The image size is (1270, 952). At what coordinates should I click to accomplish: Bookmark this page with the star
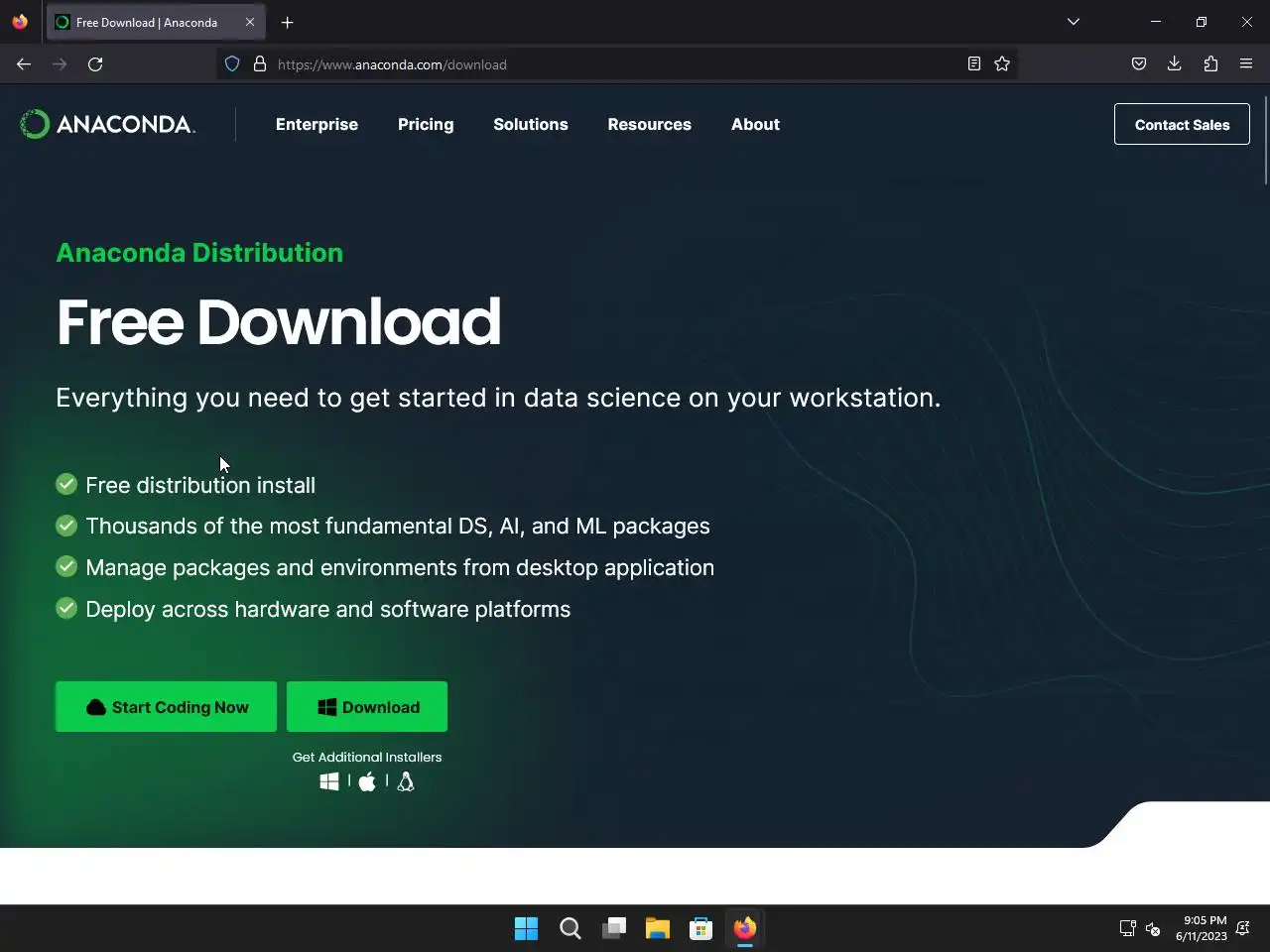[x=1002, y=64]
